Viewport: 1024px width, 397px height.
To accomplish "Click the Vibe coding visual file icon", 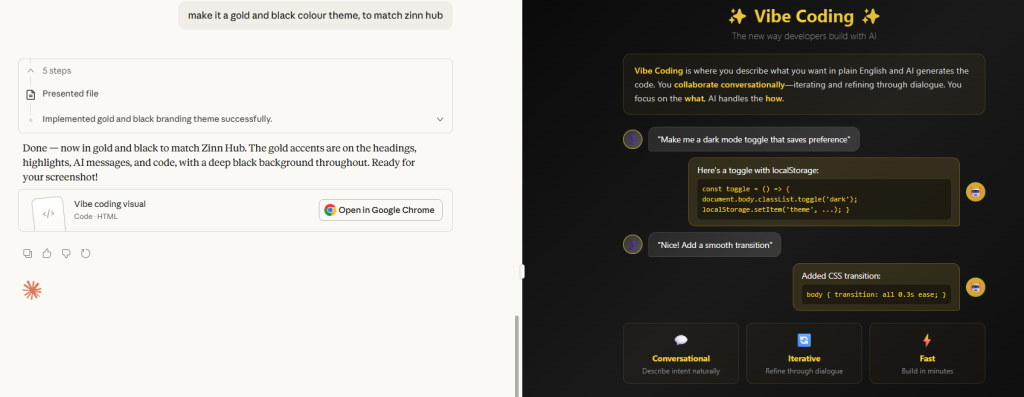I will coord(48,213).
